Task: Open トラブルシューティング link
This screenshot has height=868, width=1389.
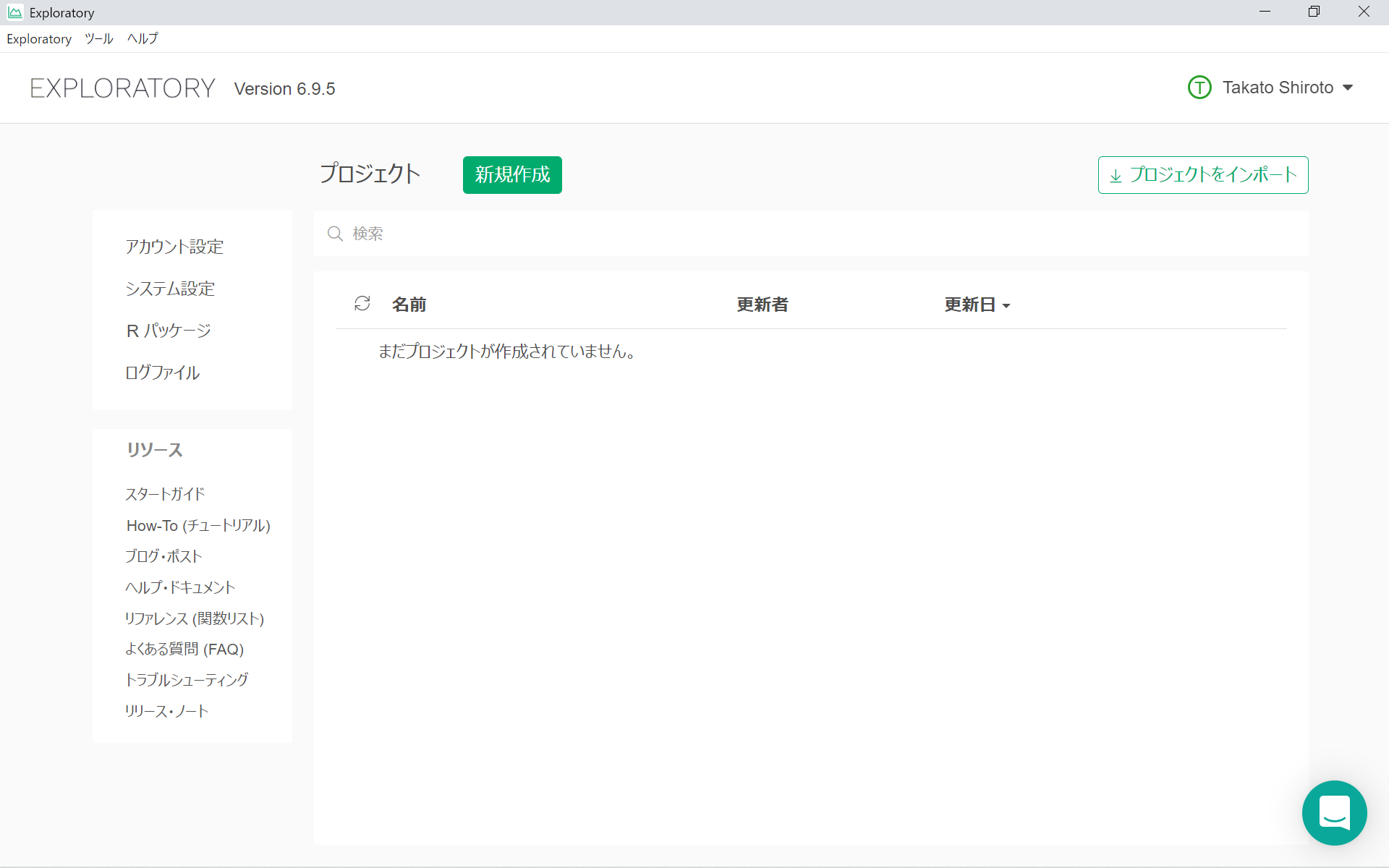Action: (x=187, y=680)
